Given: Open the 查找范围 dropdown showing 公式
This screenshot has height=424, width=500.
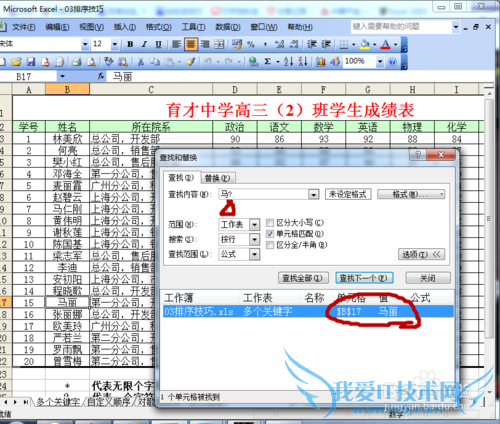Looking at the screenshot, I should [x=254, y=254].
